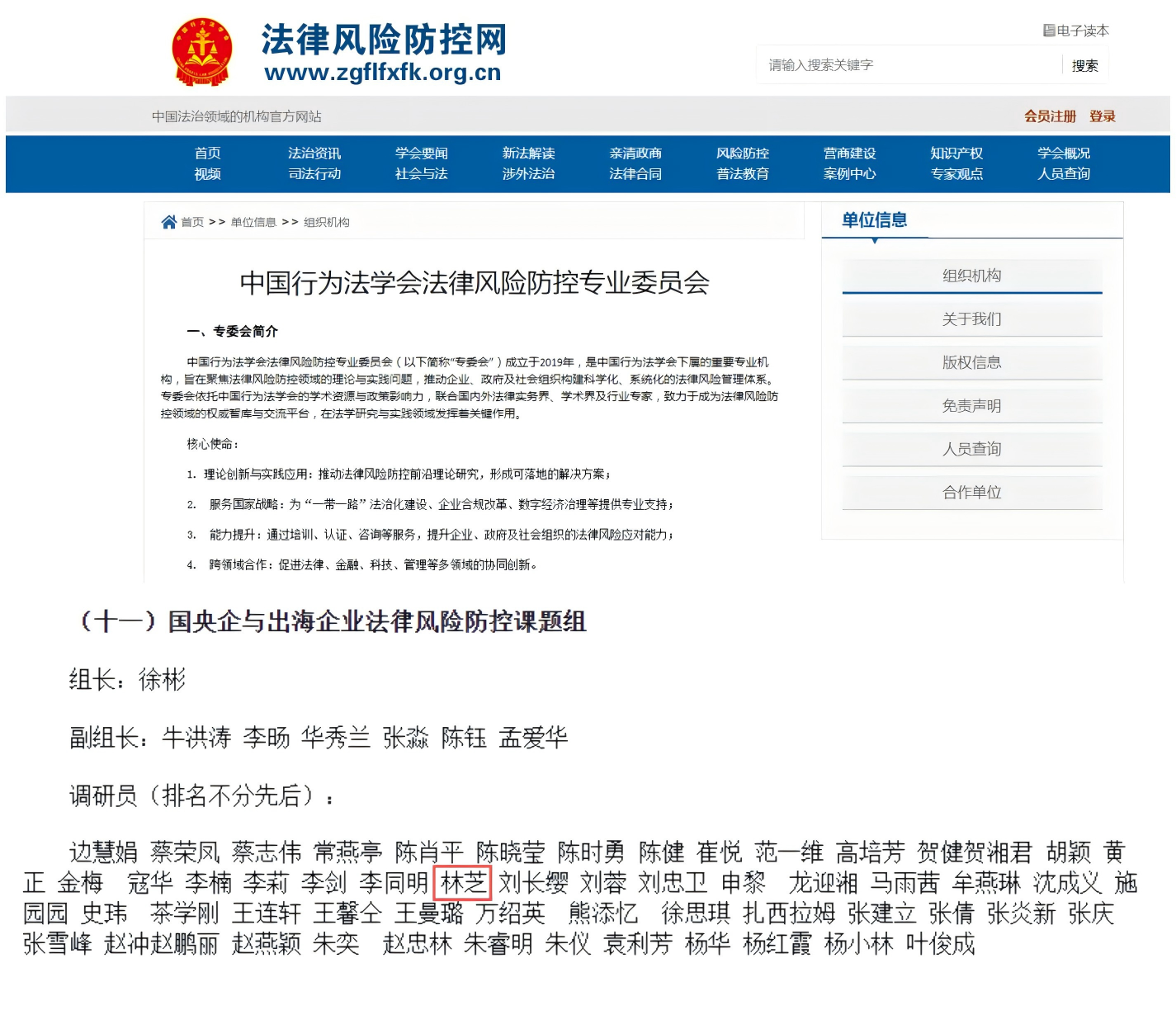Image resolution: width=1176 pixels, height=1010 pixels.
Task: Select 免责声明 in sidebar
Action: point(972,406)
